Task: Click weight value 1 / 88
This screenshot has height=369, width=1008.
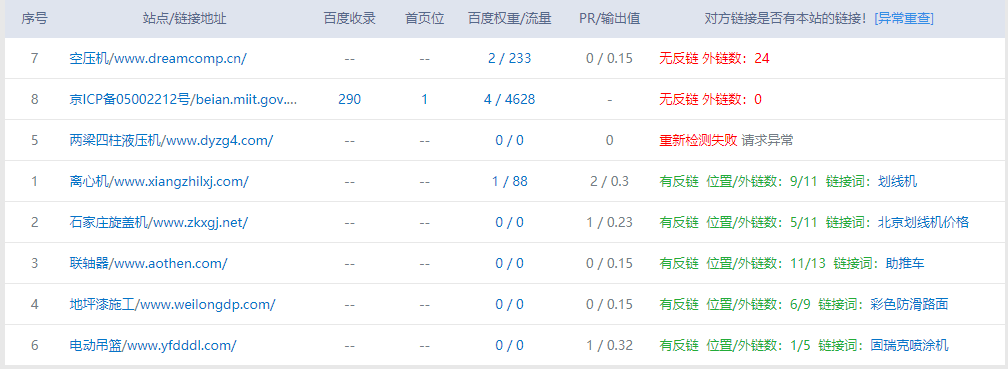Action: (509, 181)
